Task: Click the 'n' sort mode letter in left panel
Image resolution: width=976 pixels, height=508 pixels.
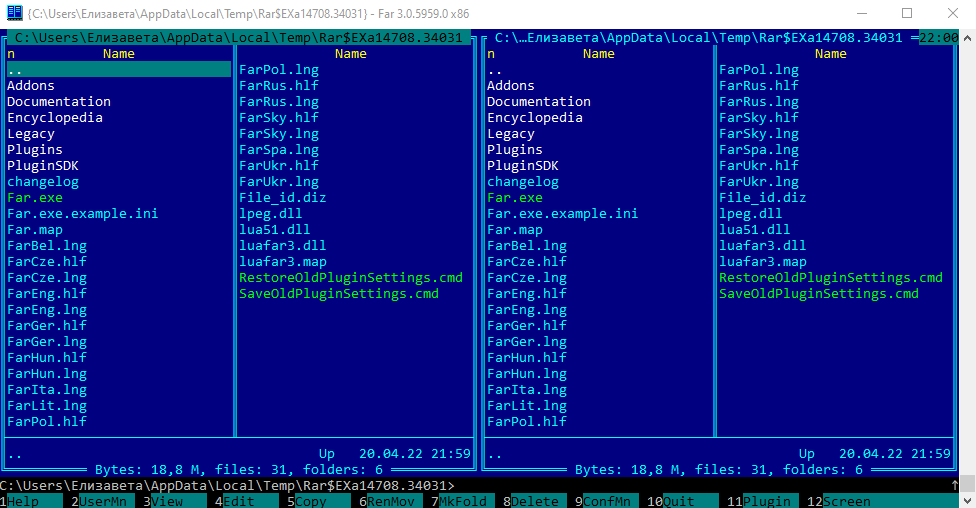Action: [11, 54]
